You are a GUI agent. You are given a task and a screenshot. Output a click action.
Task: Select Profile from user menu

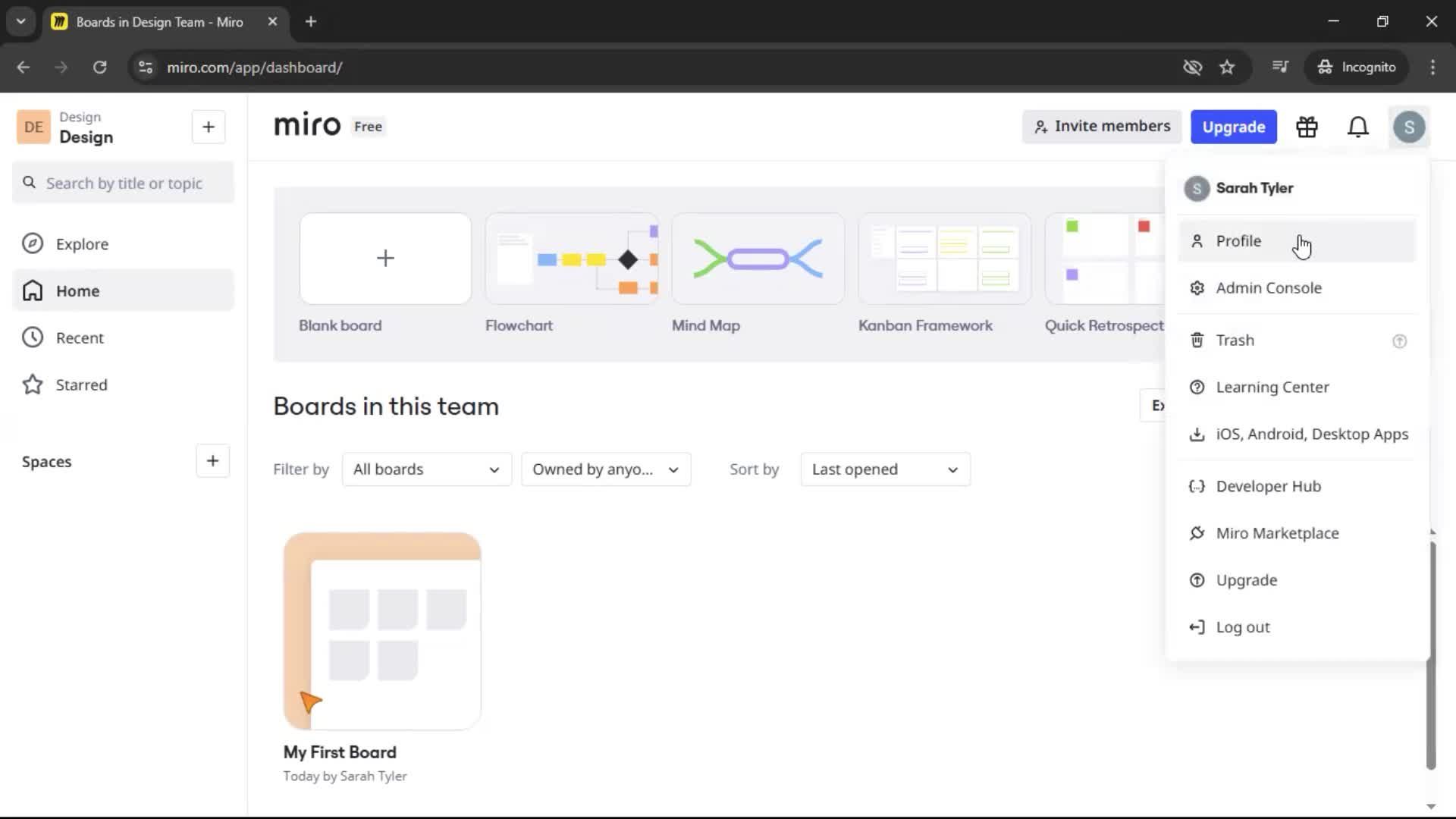click(1297, 241)
